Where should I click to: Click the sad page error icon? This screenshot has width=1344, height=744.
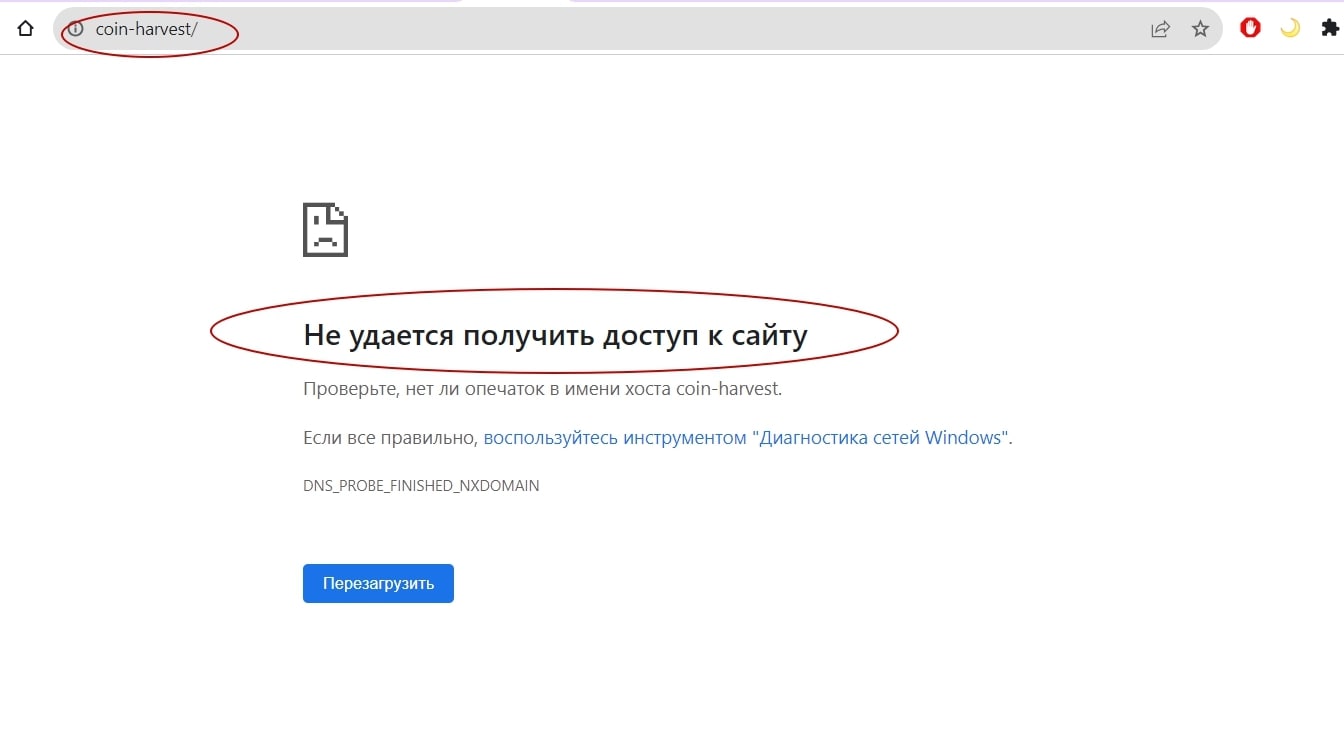tap(325, 230)
